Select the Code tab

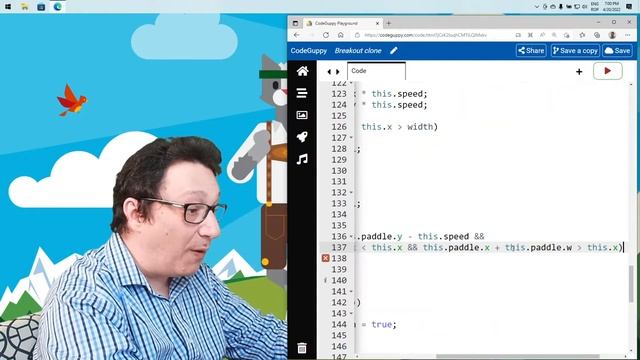(376, 71)
